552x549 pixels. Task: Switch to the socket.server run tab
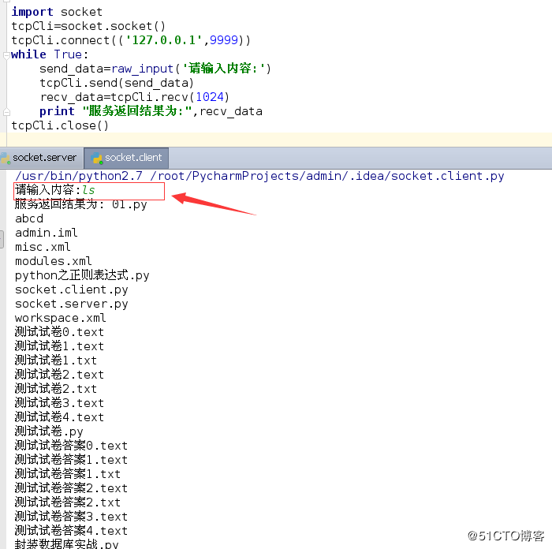pos(42,158)
